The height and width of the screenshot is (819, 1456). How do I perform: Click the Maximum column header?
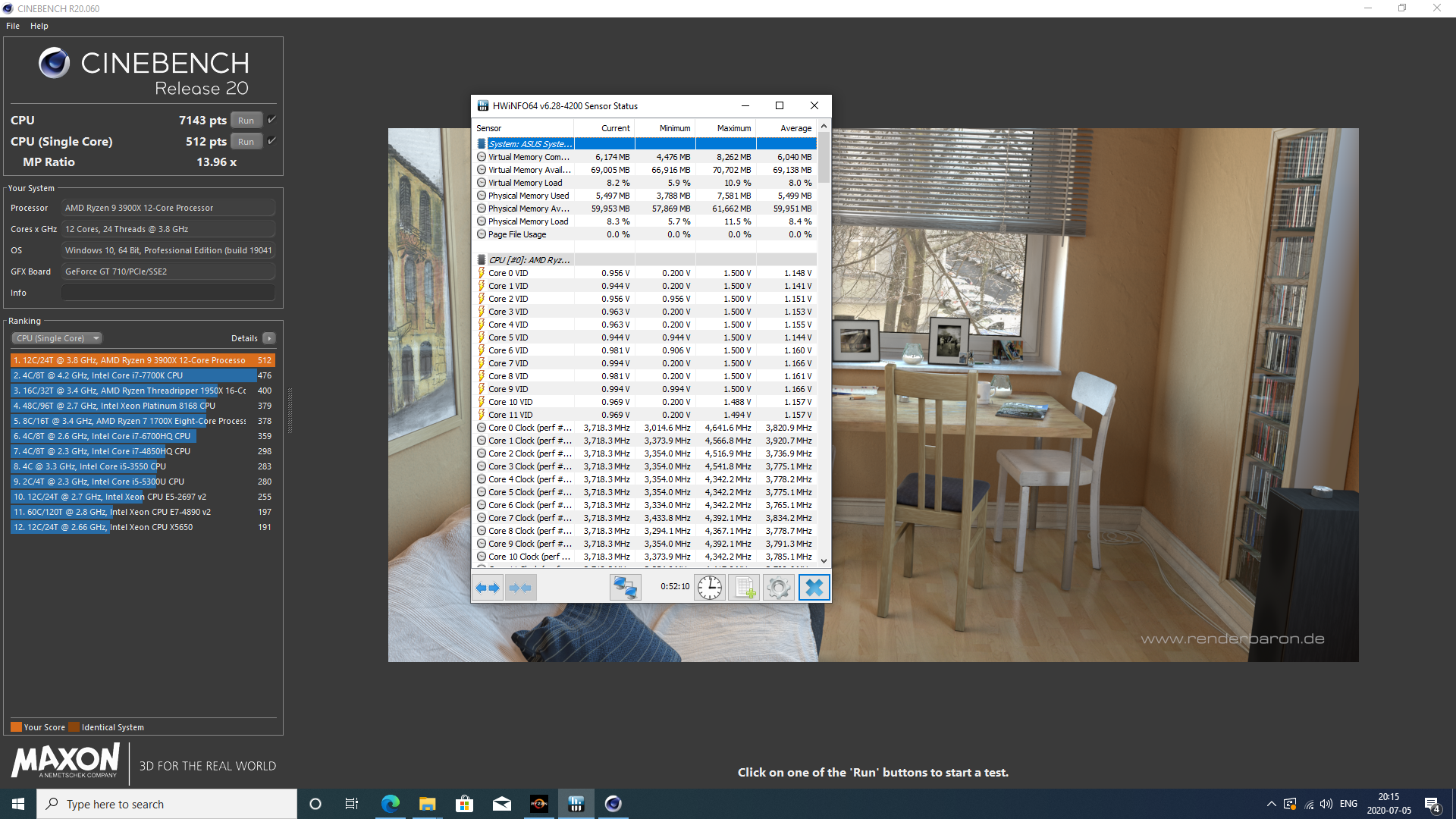pos(726,128)
